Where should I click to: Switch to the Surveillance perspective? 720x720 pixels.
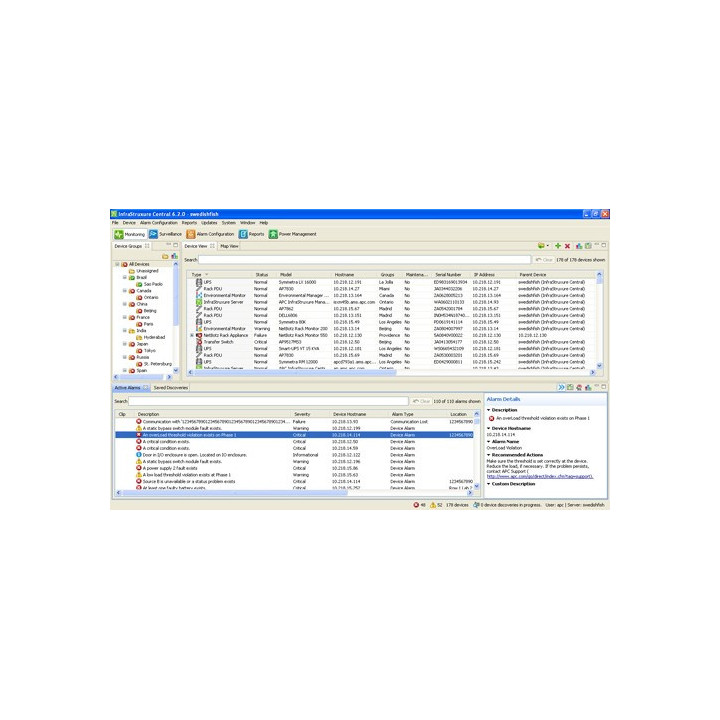click(165, 234)
